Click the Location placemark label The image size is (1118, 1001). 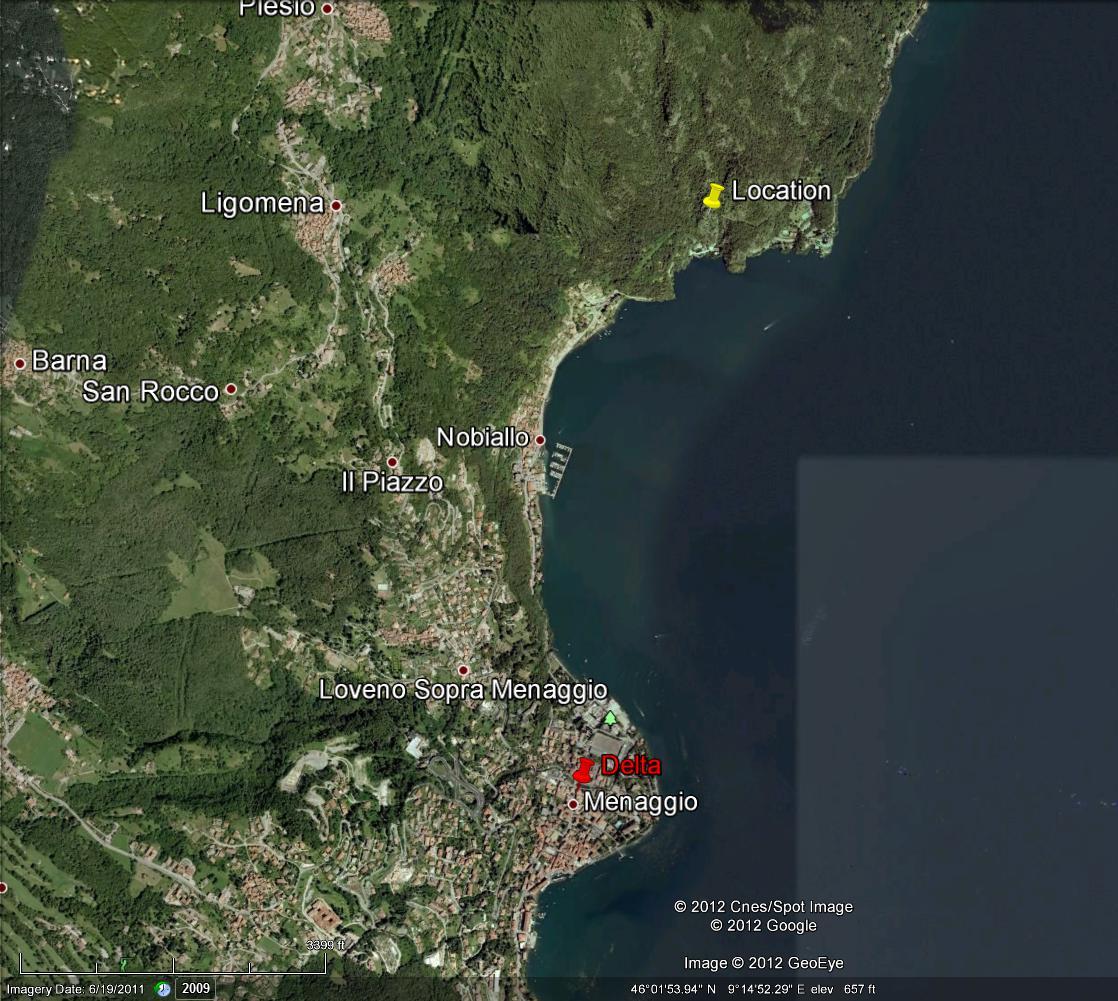coord(781,190)
